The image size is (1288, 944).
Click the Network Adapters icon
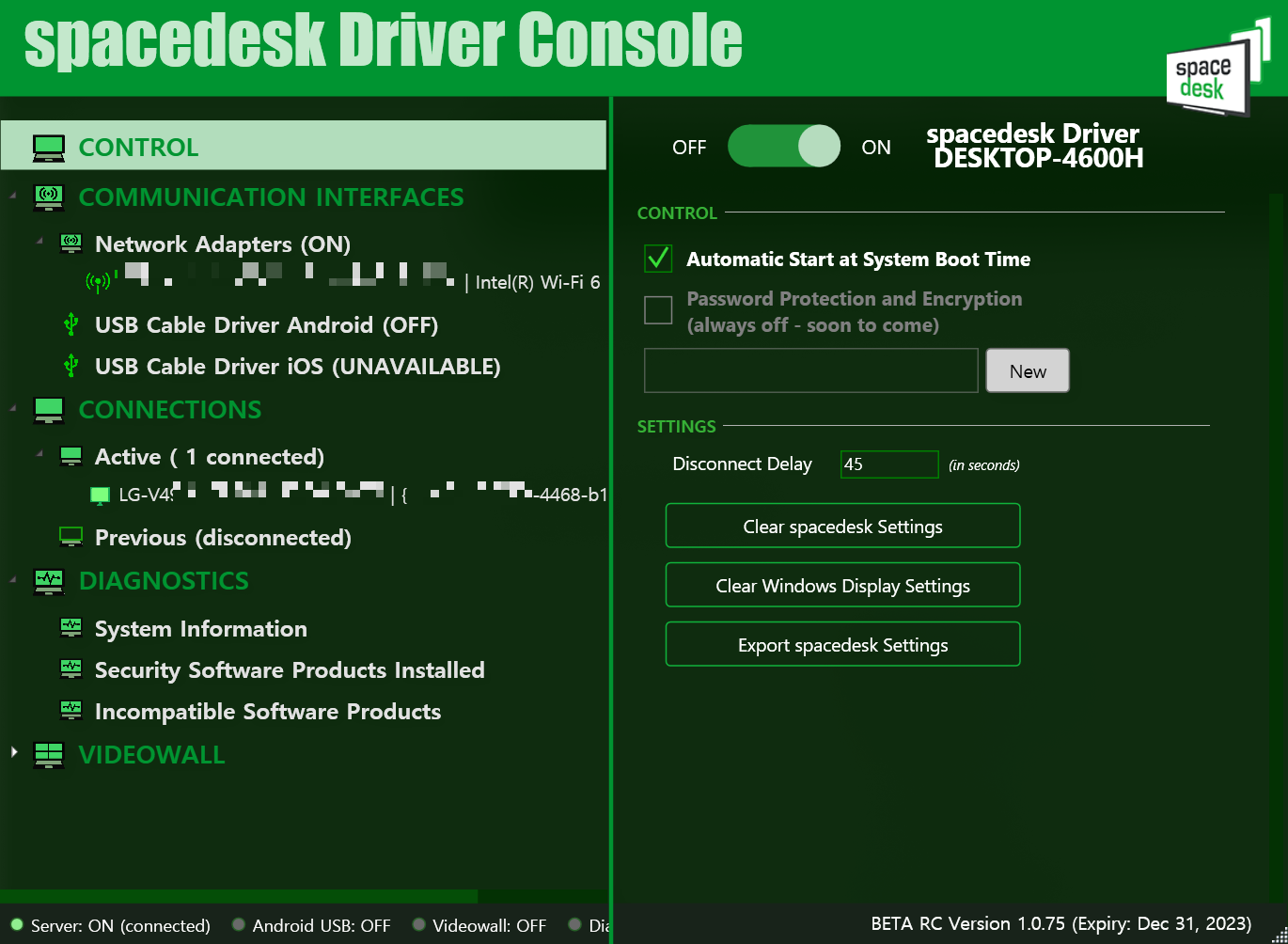click(x=71, y=244)
